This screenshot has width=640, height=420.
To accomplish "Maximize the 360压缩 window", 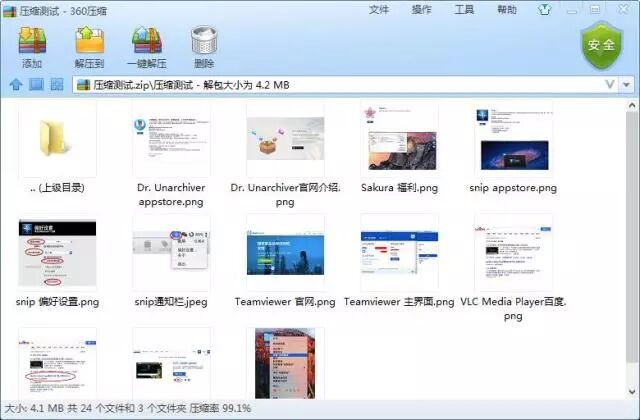I will (596, 10).
